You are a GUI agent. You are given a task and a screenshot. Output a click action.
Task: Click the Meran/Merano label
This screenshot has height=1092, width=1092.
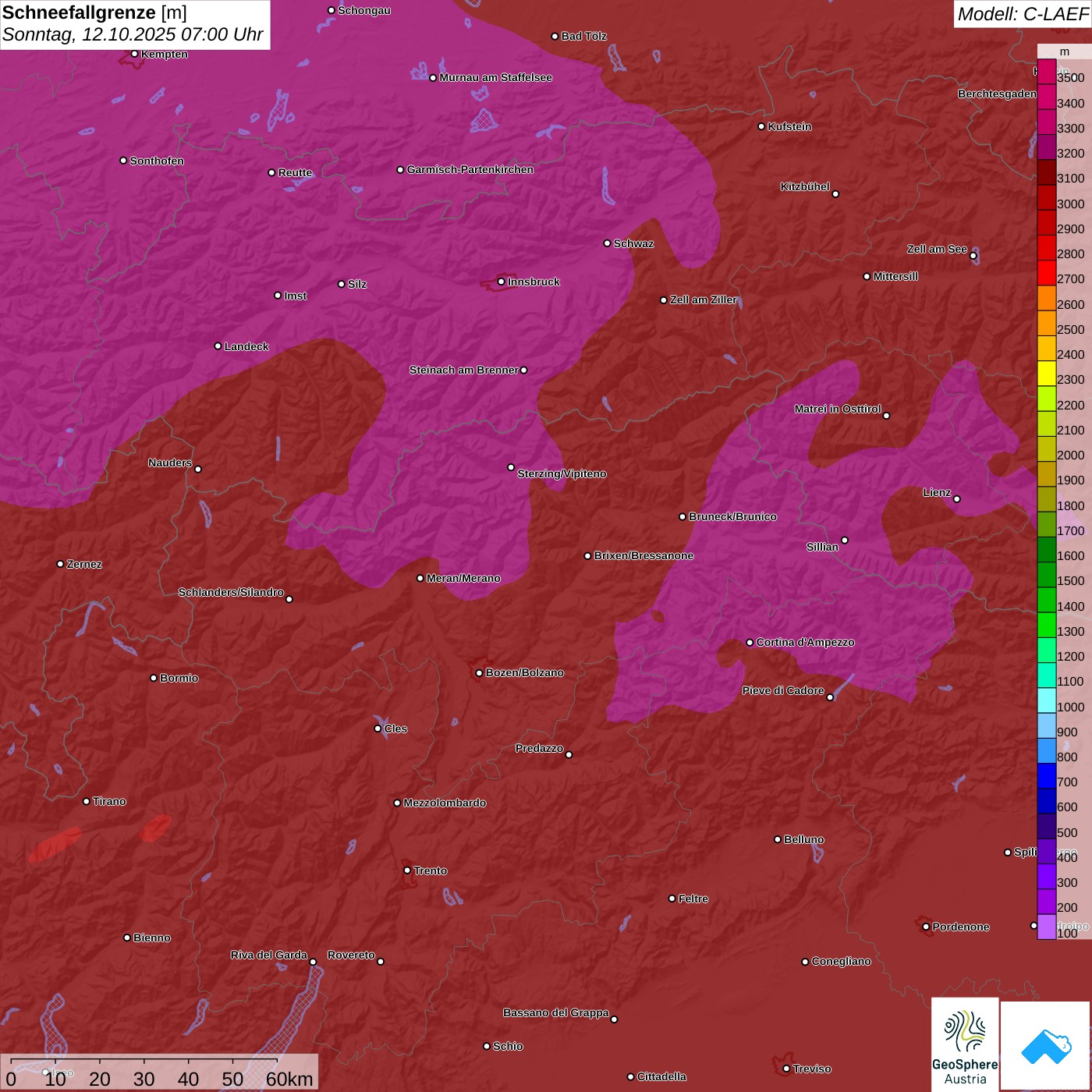click(x=463, y=579)
